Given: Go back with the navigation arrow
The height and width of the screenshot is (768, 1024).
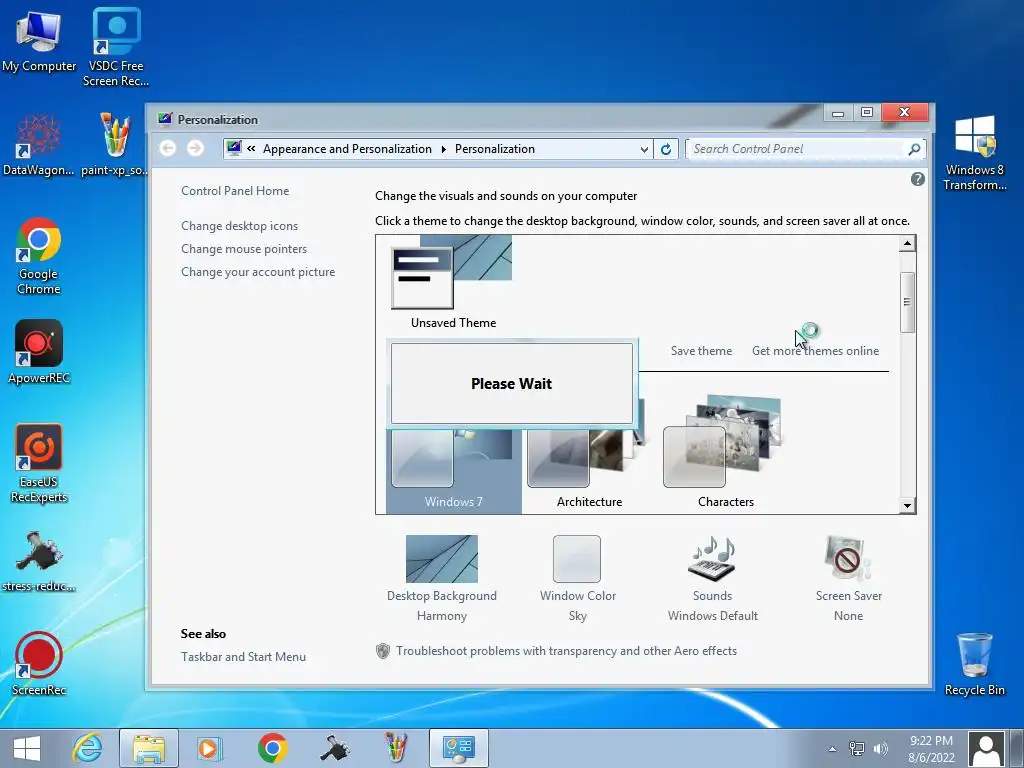Looking at the screenshot, I should pos(168,148).
